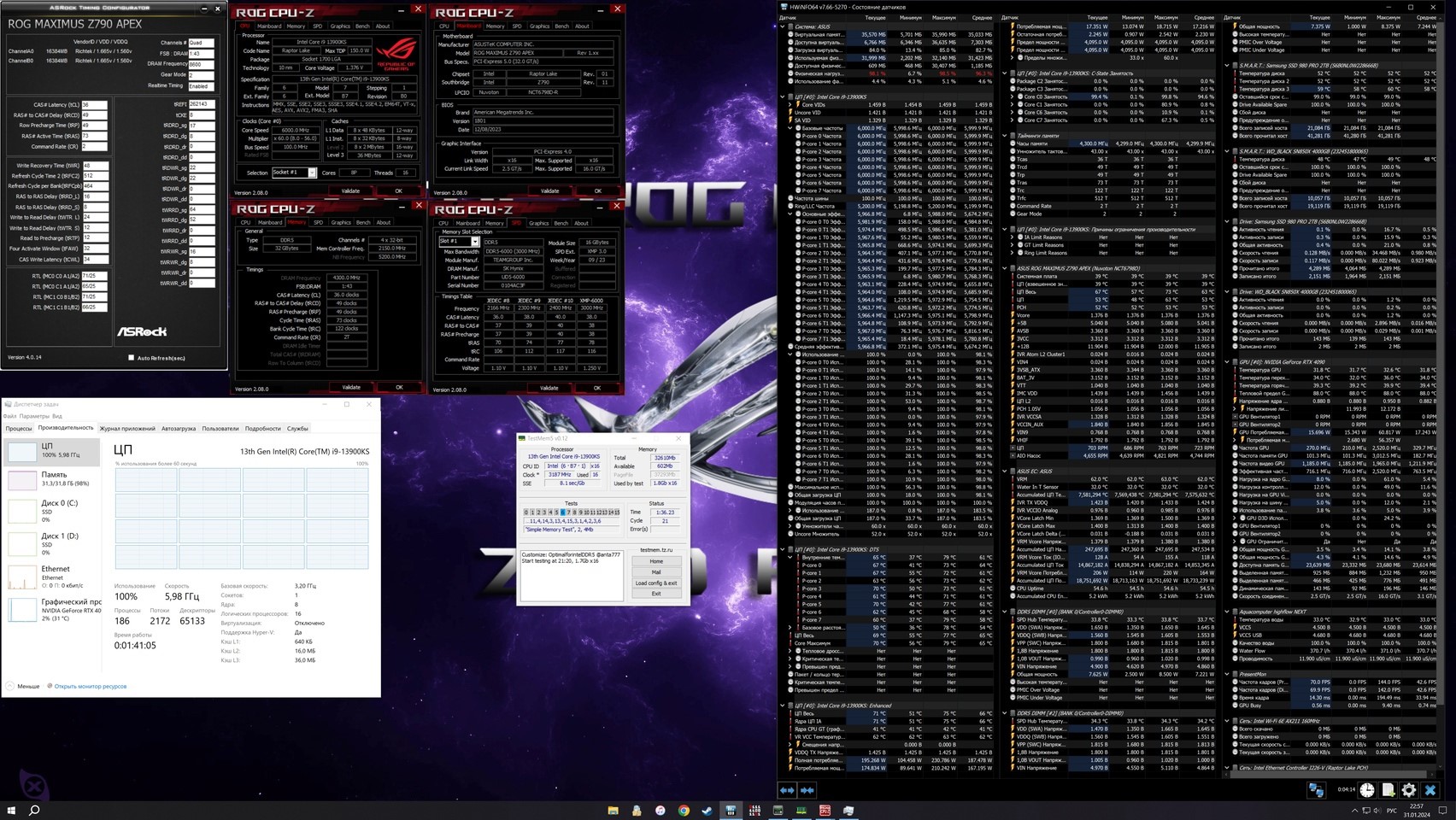Reset HWiNFO elapsed time clock icon

click(x=1367, y=790)
